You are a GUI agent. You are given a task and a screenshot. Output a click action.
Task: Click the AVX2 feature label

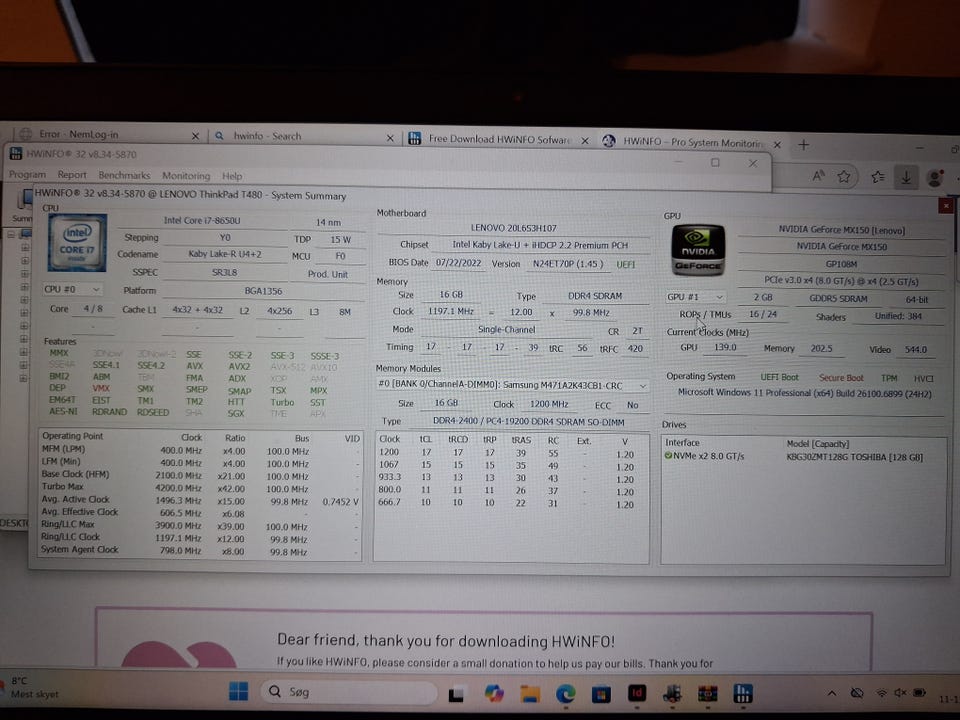pyautogui.click(x=239, y=366)
